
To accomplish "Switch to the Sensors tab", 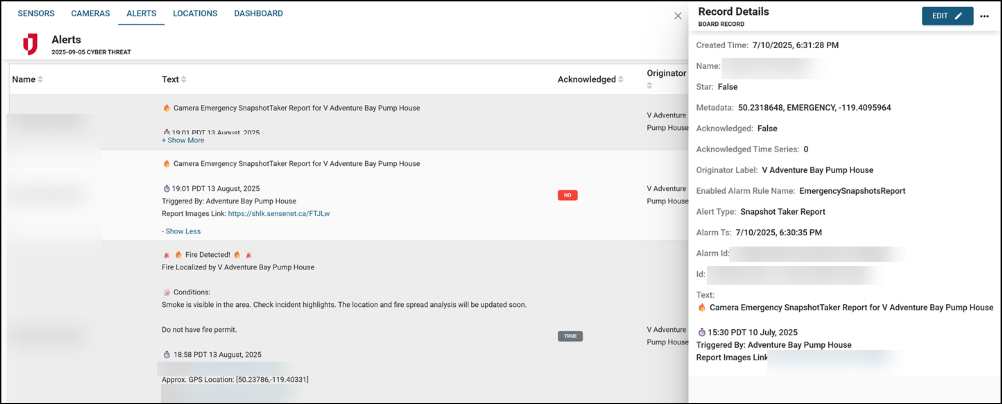I will pyautogui.click(x=36, y=14).
